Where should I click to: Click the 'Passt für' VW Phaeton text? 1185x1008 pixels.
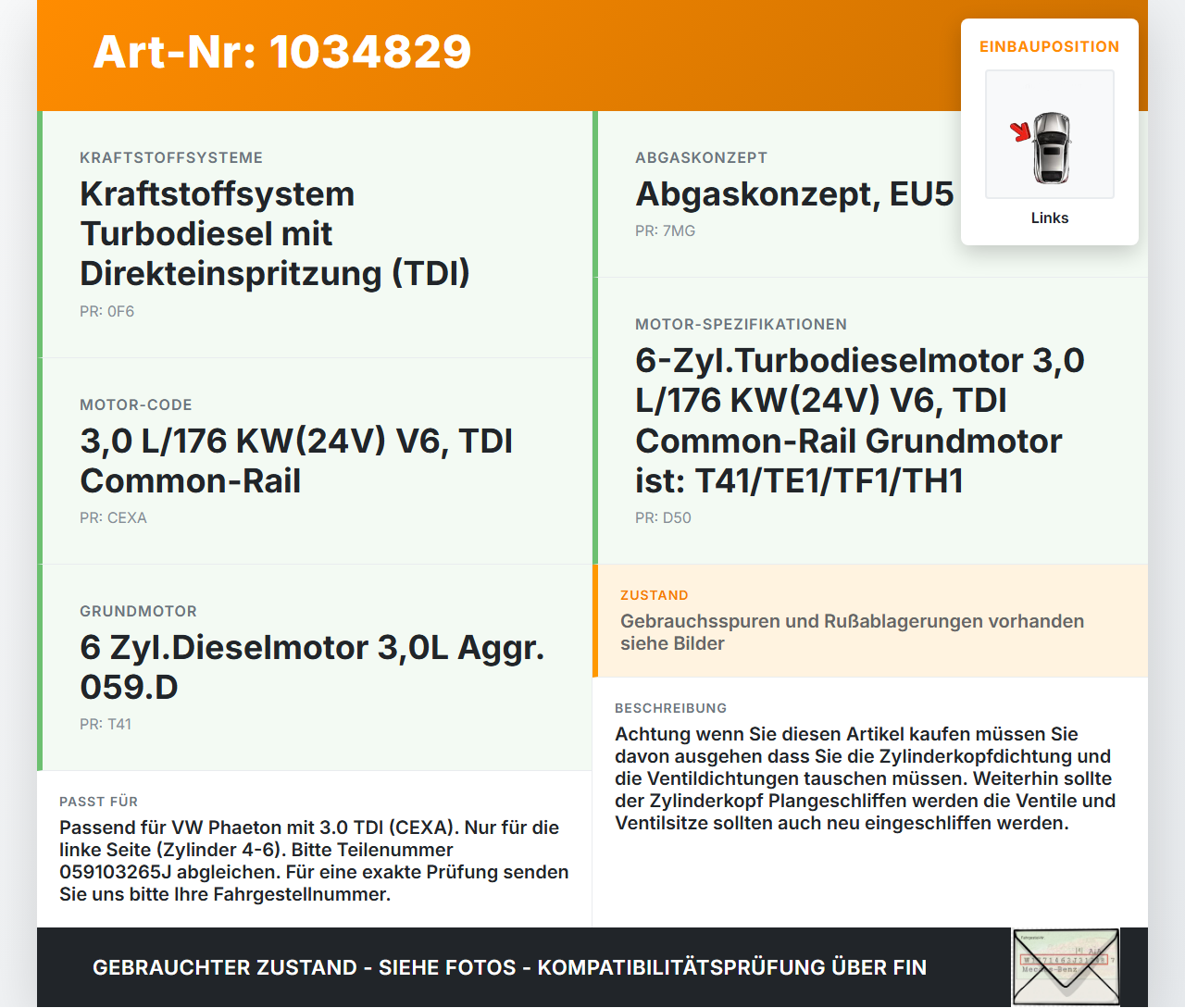click(314, 861)
